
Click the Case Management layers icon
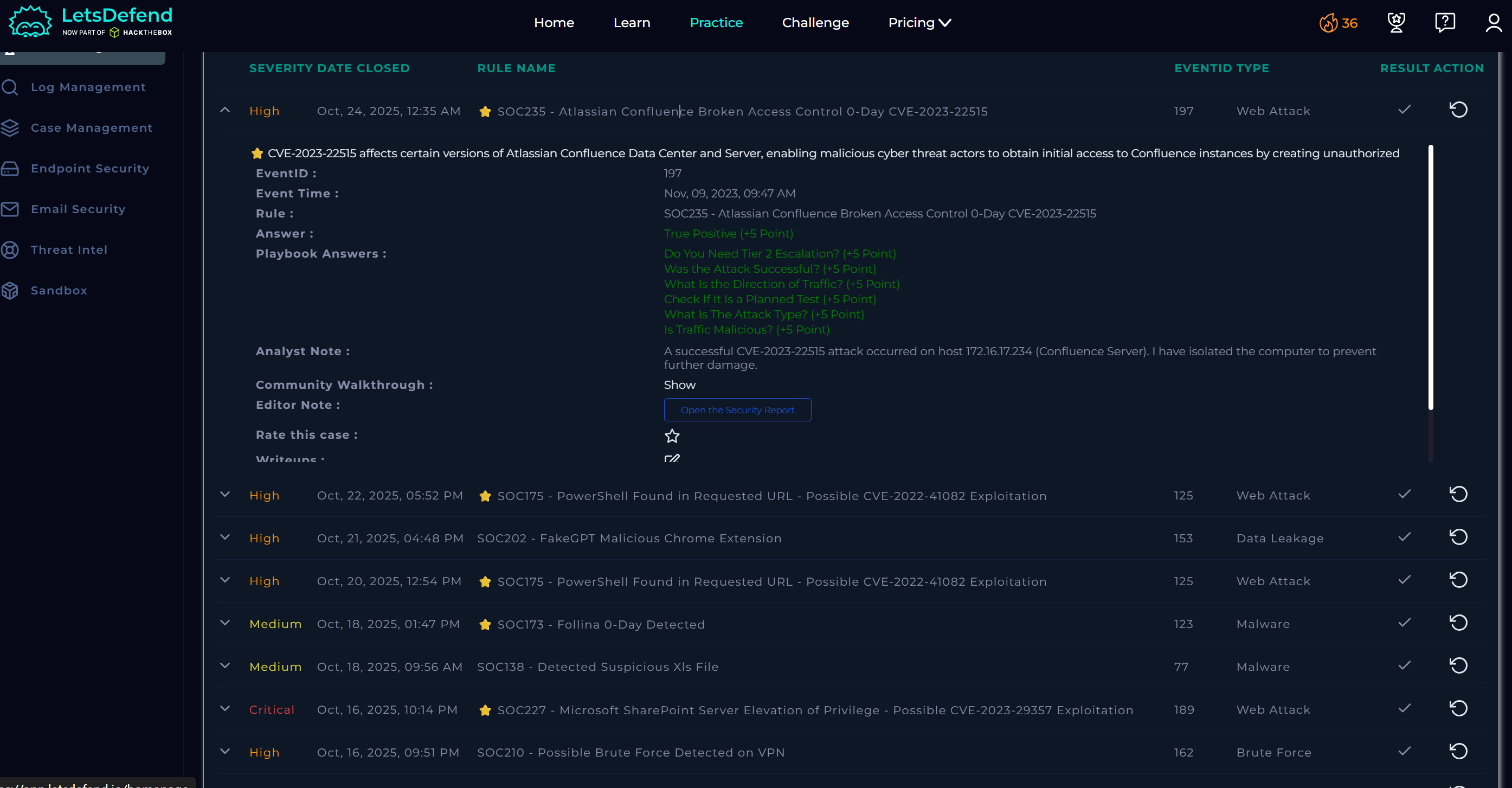10,127
